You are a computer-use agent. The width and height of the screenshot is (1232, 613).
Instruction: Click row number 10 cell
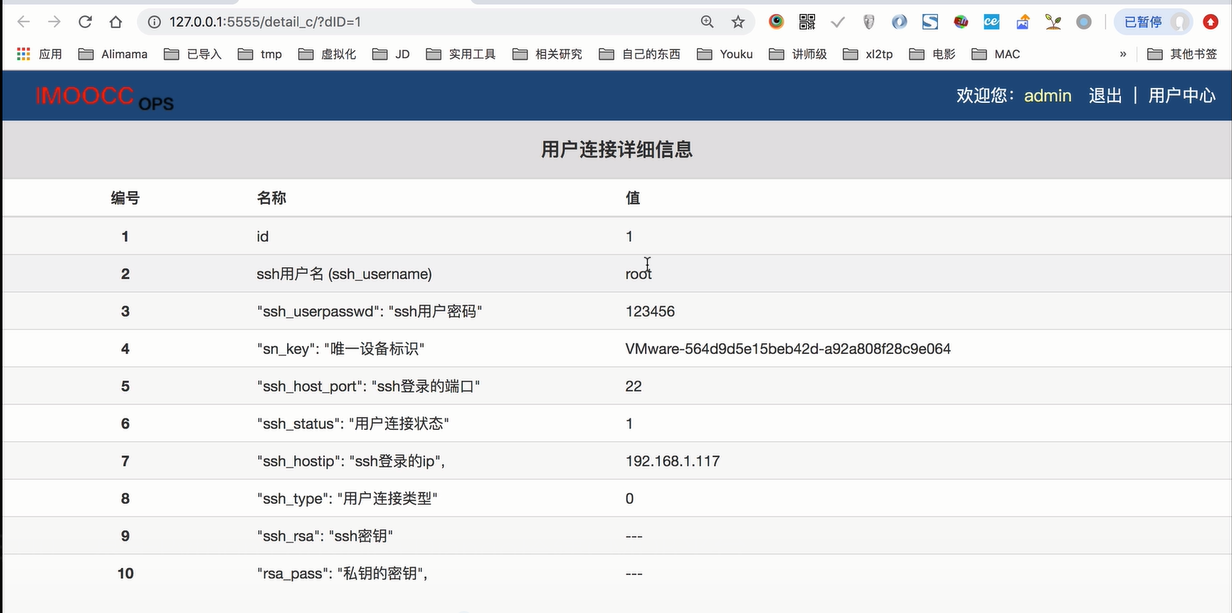125,573
